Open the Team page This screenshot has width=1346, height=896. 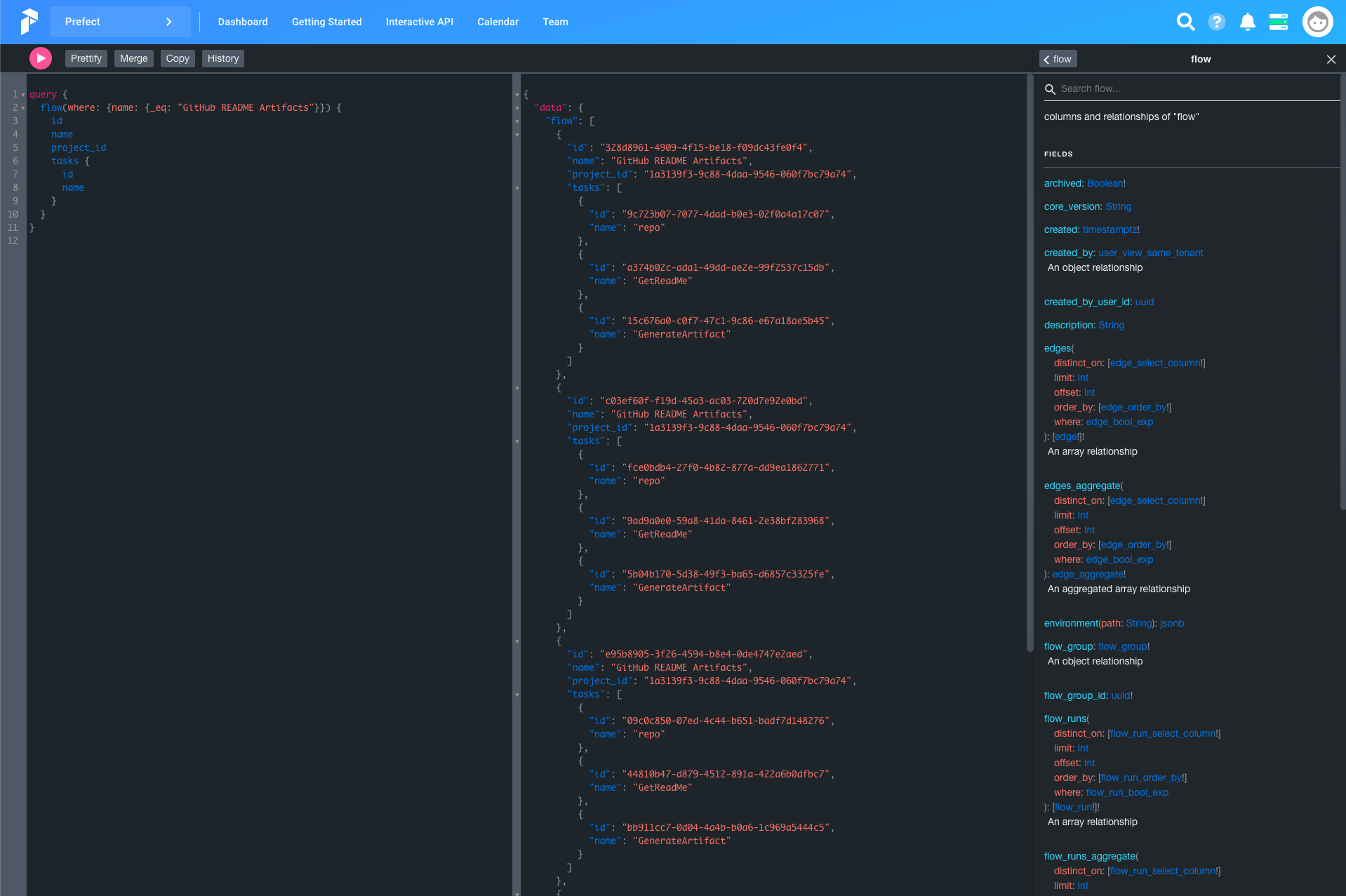point(556,22)
